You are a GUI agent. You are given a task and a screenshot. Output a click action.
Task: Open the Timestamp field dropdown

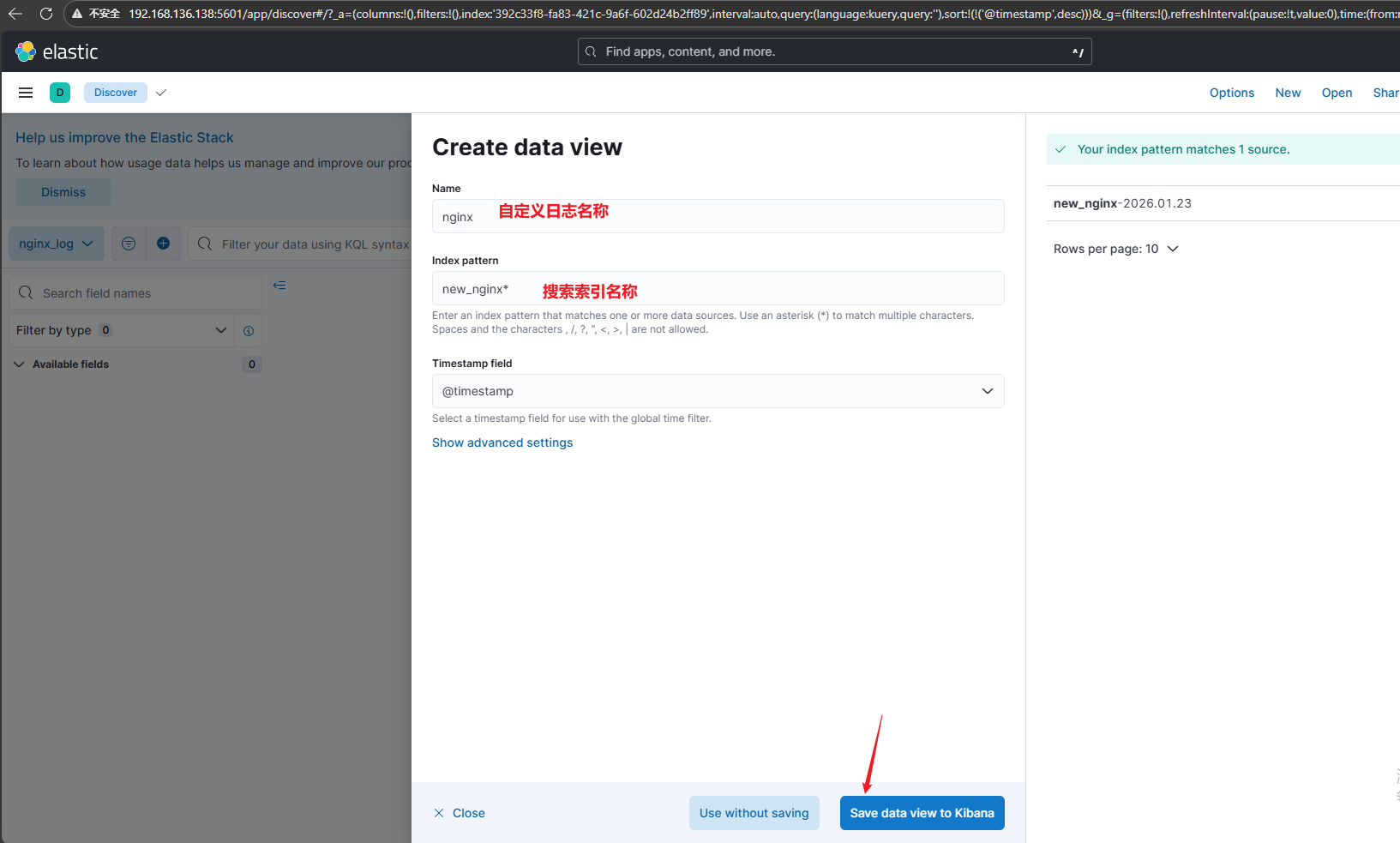[x=718, y=391]
